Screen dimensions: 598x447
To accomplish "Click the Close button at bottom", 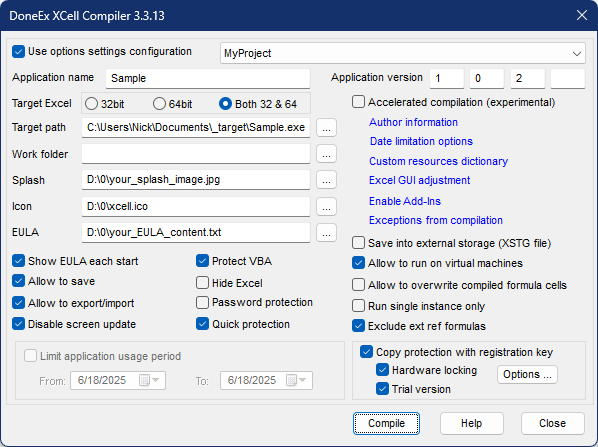I will coord(553,423).
